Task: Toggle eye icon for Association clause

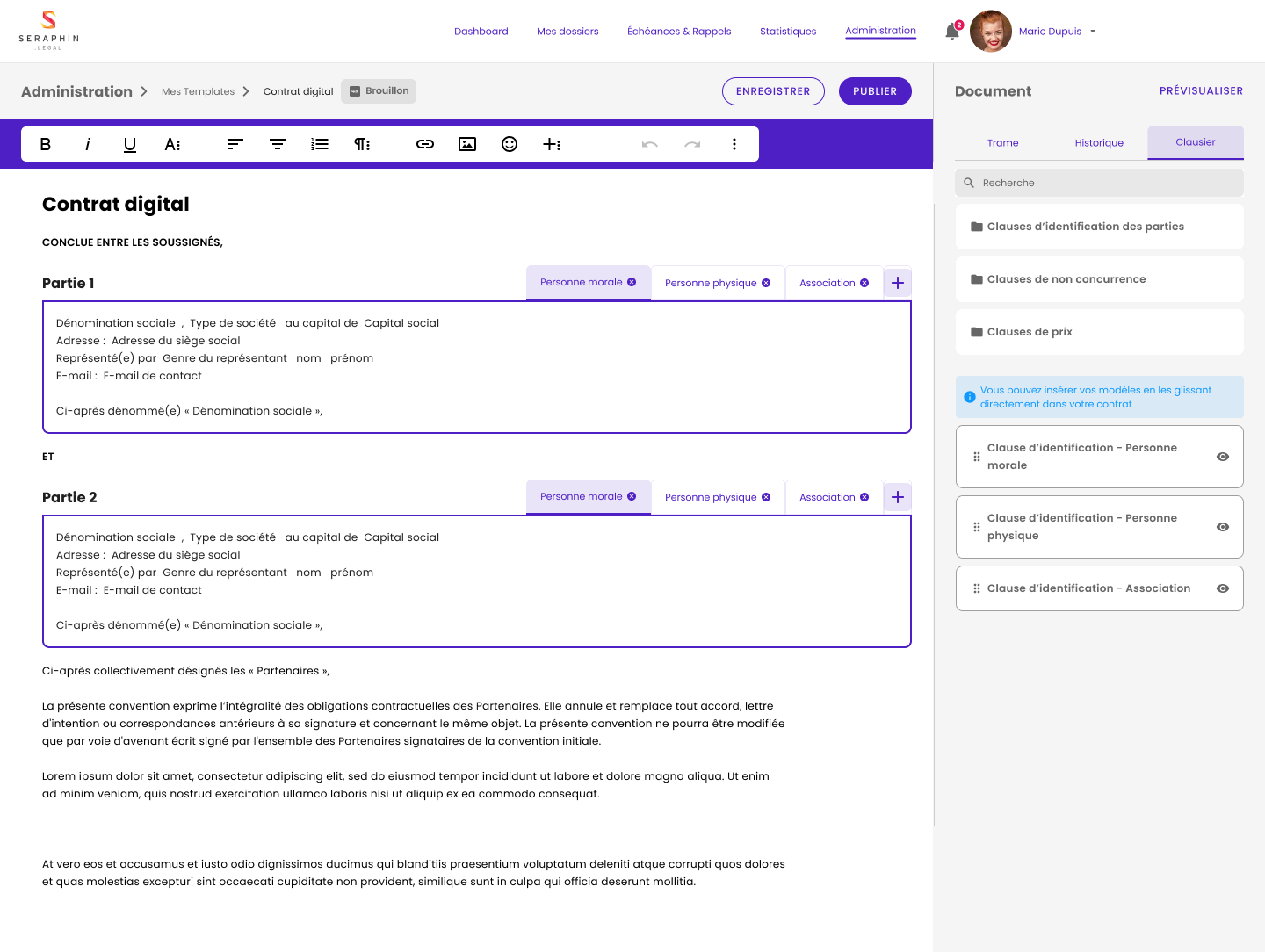Action: (1222, 588)
